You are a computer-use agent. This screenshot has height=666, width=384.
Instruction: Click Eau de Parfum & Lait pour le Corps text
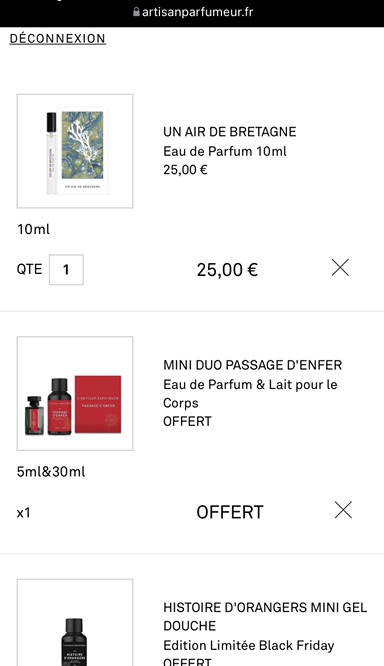[250, 394]
